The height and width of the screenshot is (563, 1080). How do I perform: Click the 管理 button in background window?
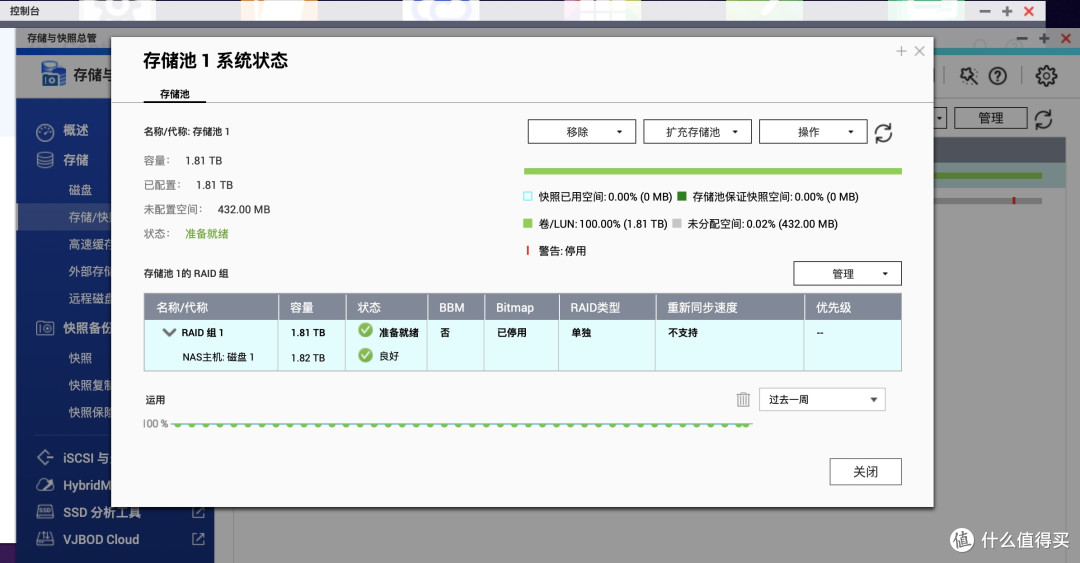[x=990, y=118]
